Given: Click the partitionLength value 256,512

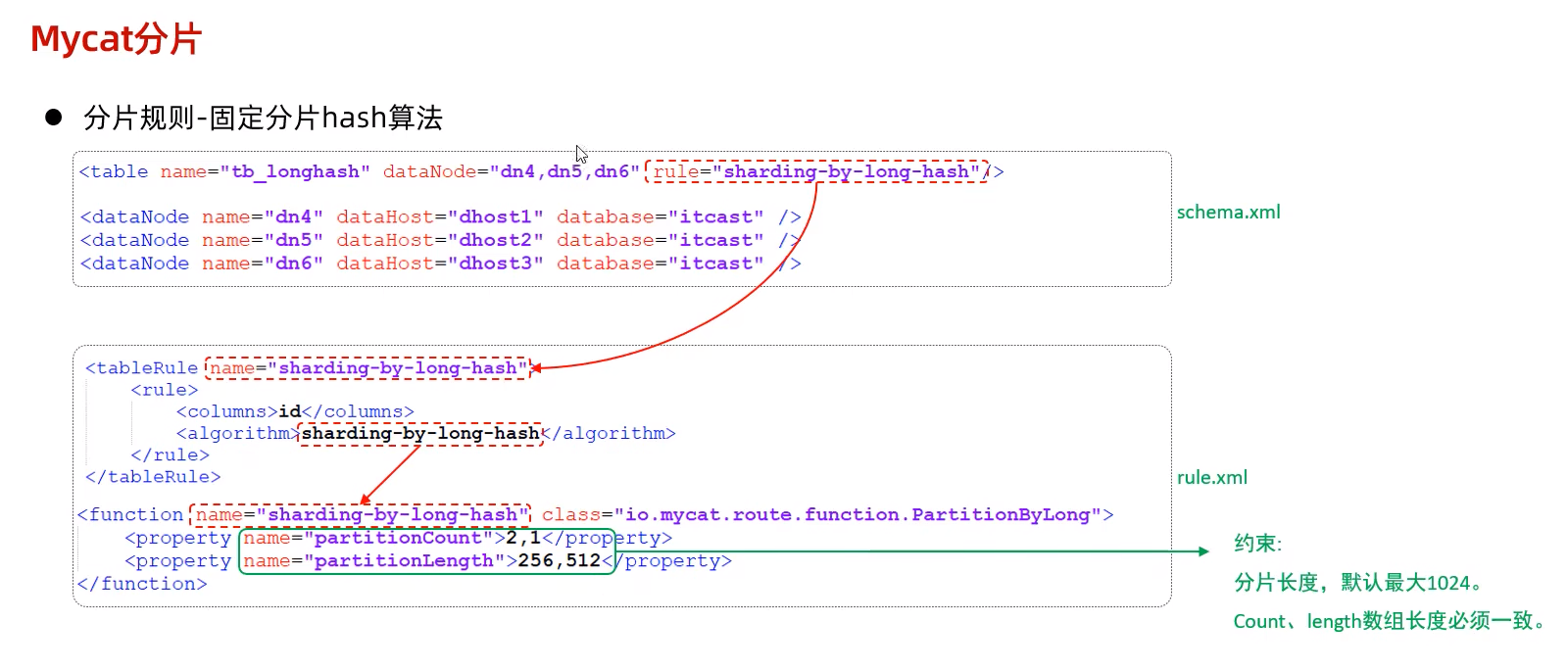Looking at the screenshot, I should (559, 560).
